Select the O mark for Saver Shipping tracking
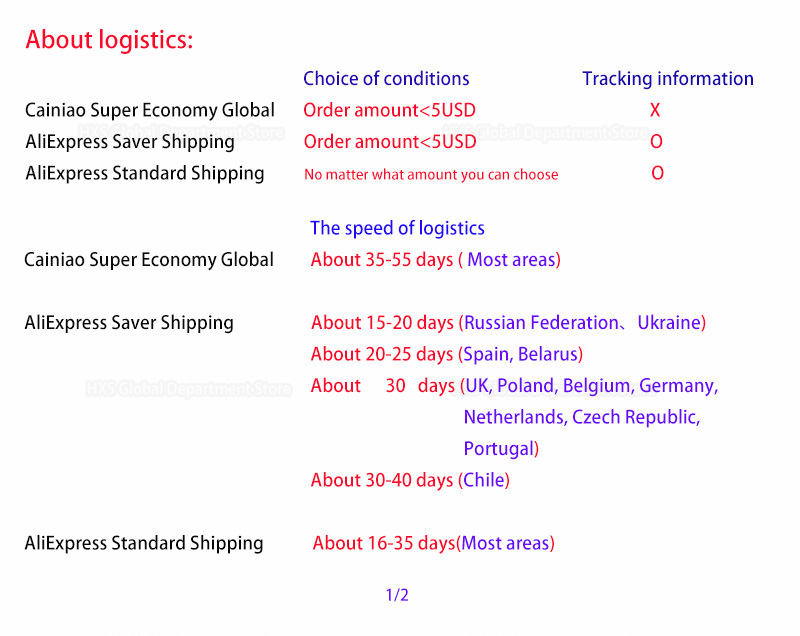The image size is (800, 636). click(656, 141)
